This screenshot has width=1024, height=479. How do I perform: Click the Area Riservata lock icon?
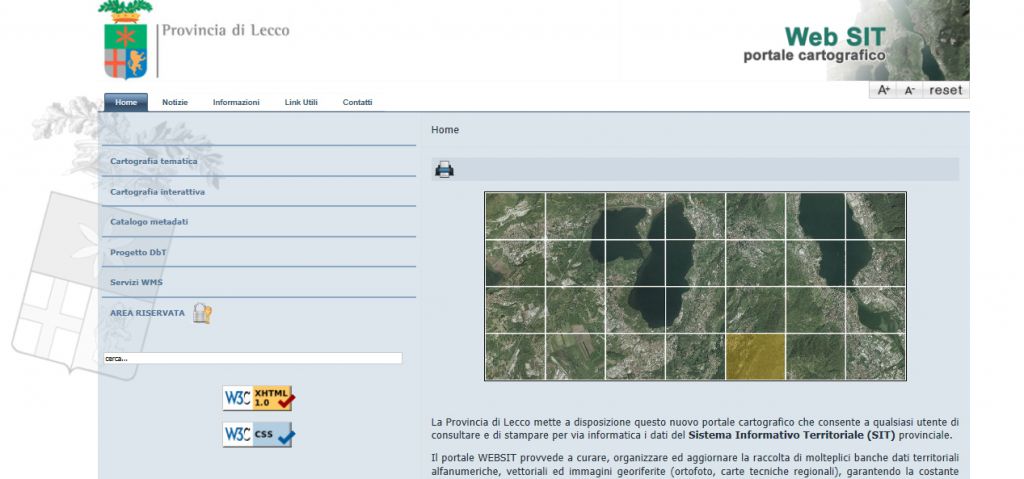coord(202,313)
